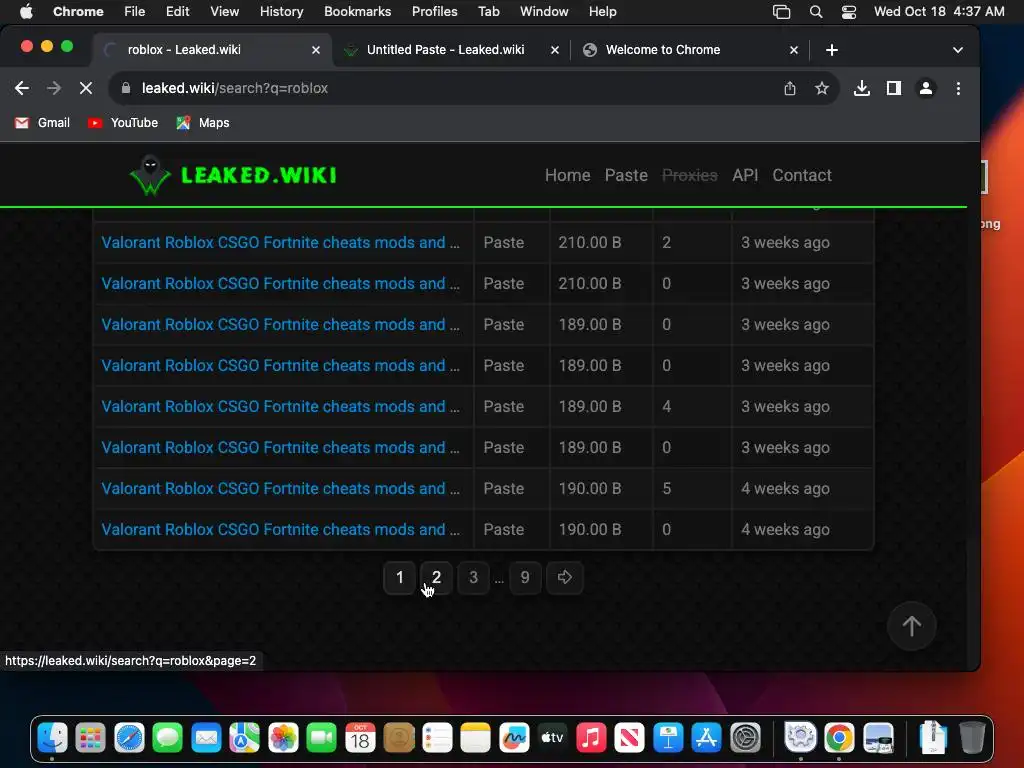The height and width of the screenshot is (768, 1024).
Task: Close the Welcome to Chrome tab
Action: pyautogui.click(x=793, y=50)
